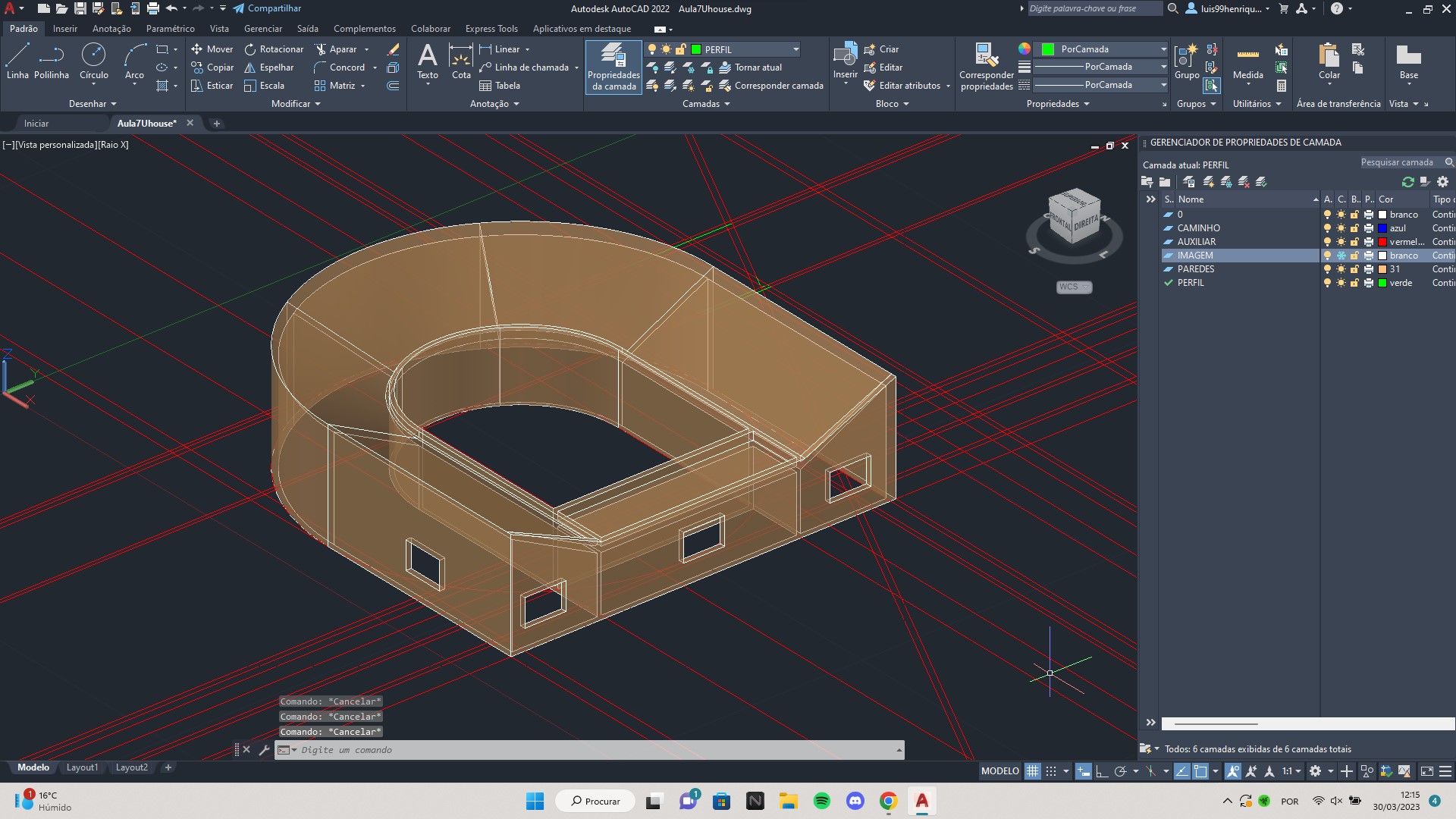Select the Polilinha tool

tap(52, 61)
